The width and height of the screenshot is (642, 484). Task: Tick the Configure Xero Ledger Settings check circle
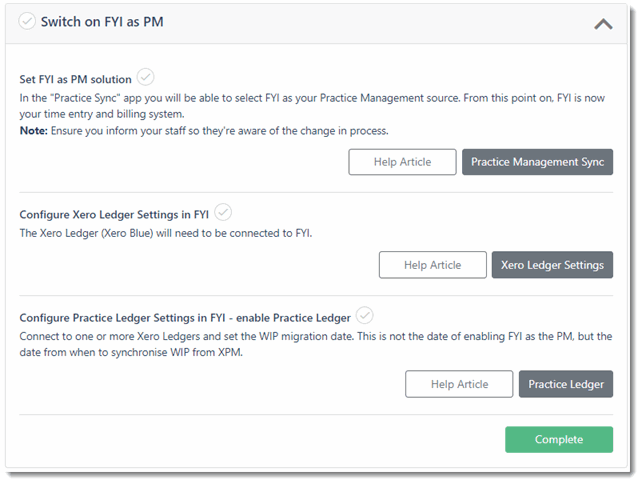click(223, 212)
